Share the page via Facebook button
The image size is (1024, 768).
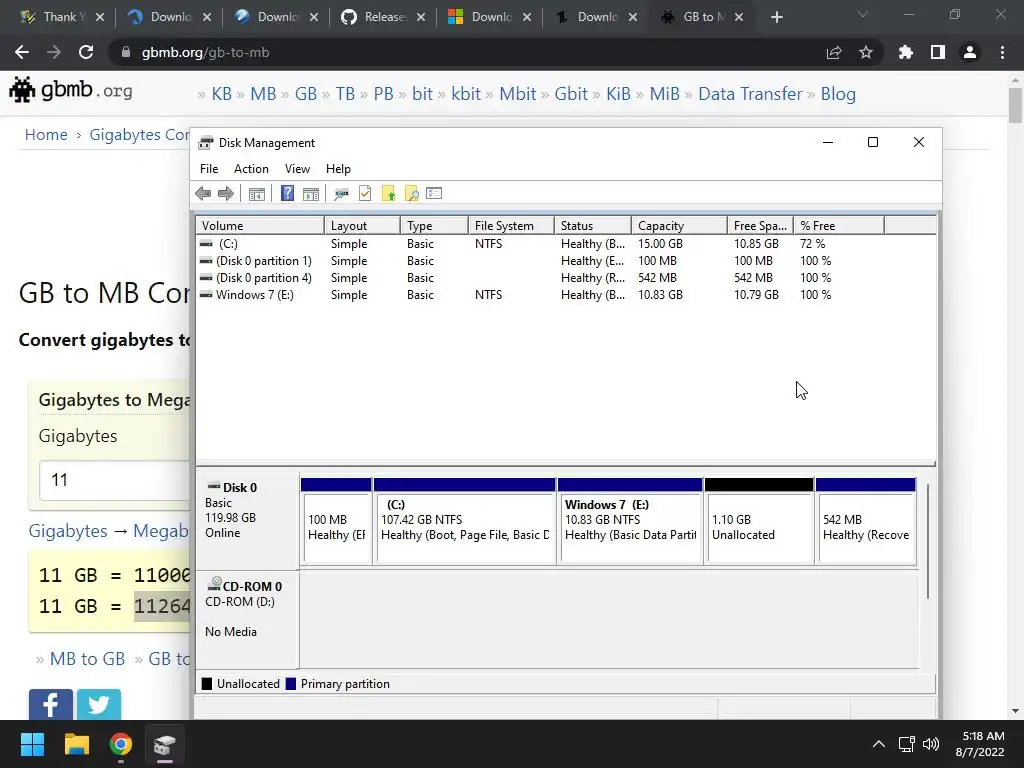point(51,705)
